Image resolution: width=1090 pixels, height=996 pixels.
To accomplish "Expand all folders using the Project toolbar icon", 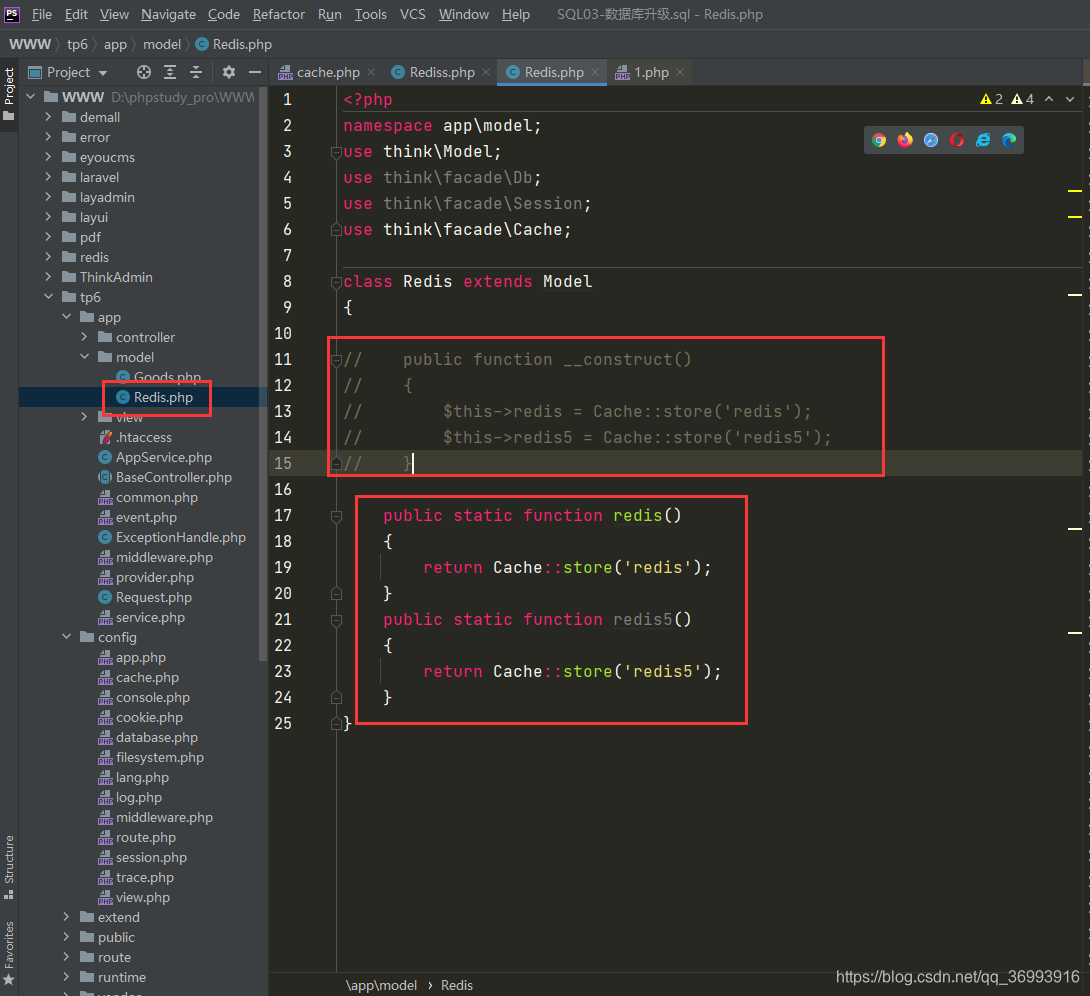I will point(170,71).
